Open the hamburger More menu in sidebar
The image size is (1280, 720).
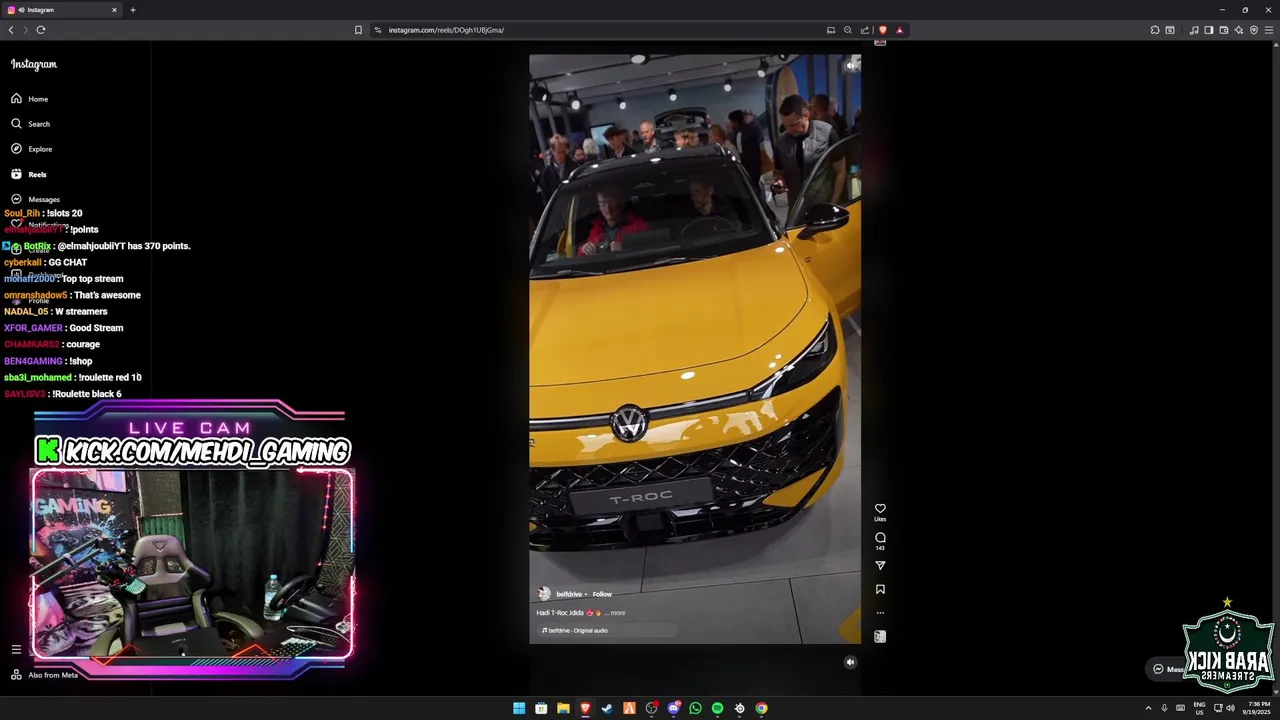click(x=16, y=649)
